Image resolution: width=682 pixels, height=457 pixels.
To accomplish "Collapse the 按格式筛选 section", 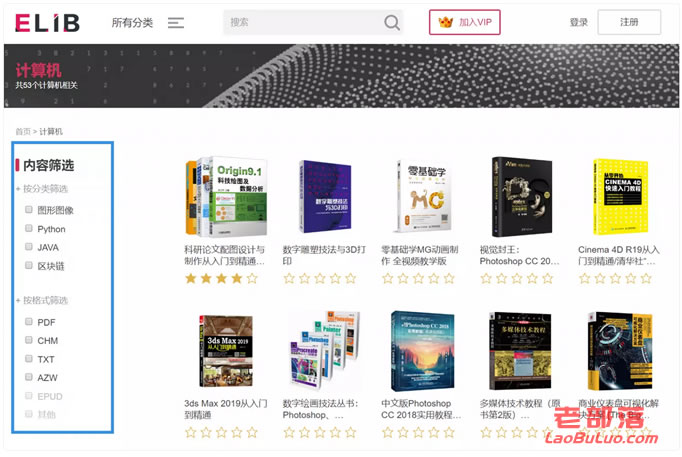I will pos(42,300).
